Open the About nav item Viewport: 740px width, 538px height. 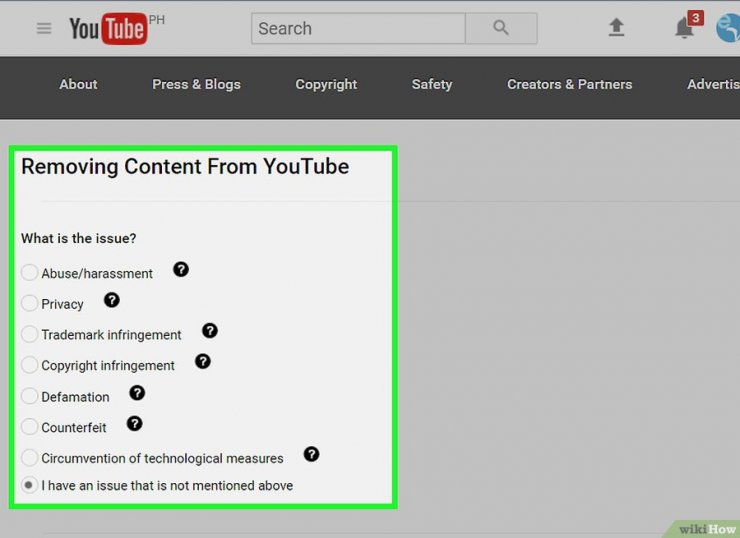point(78,84)
